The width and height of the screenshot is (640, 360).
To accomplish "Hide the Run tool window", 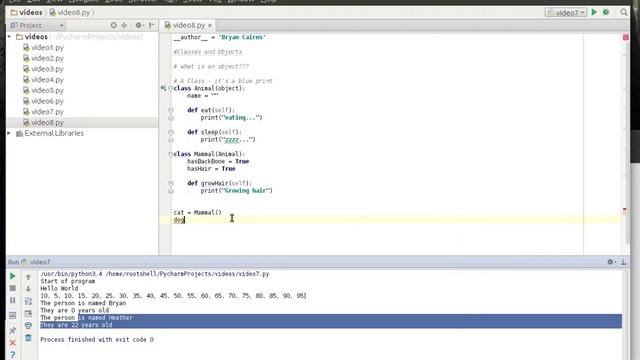I will tap(624, 262).
